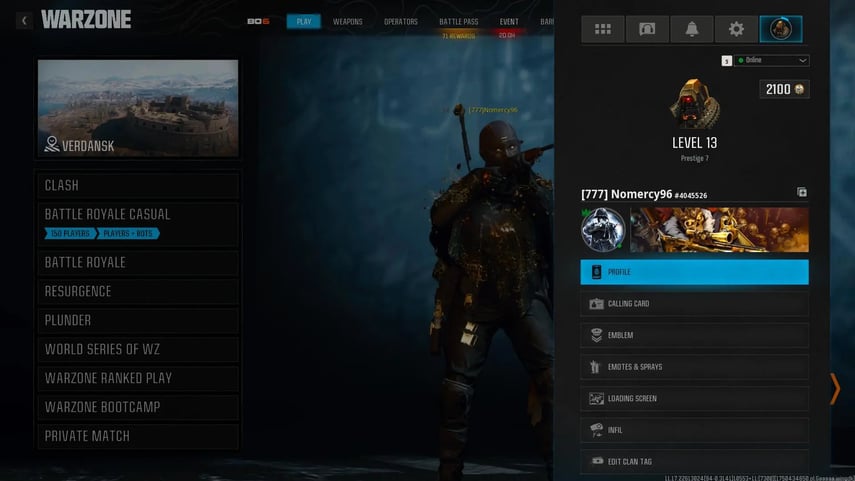
Task: Open the settings gear icon
Action: 736,29
